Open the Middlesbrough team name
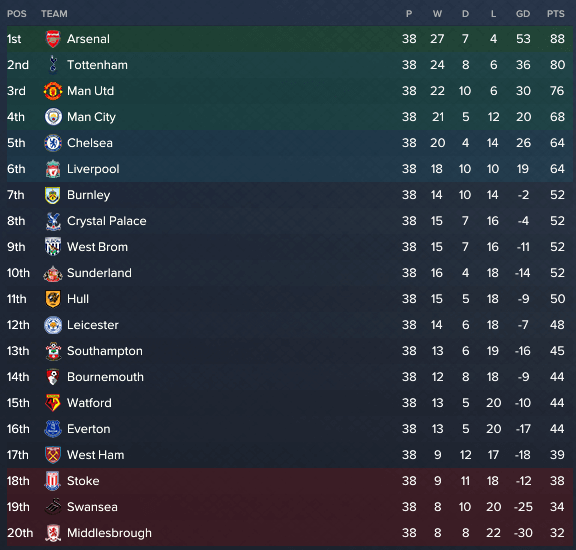The image size is (576, 550). tap(109, 533)
